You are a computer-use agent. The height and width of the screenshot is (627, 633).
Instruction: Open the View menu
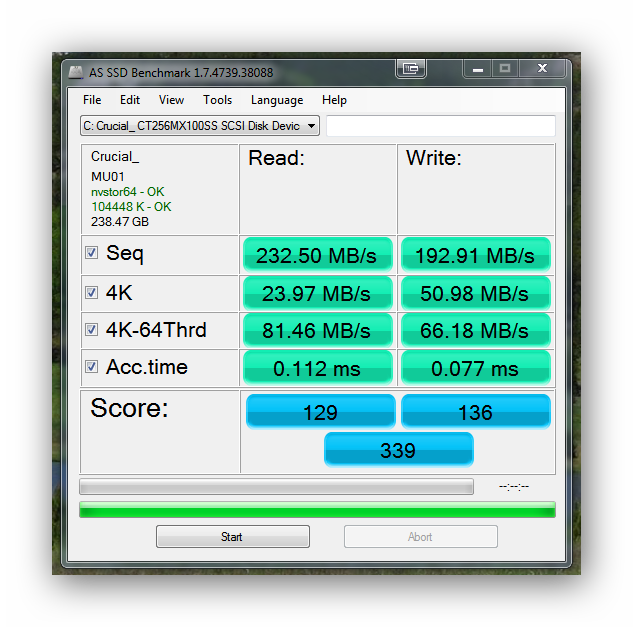pyautogui.click(x=171, y=100)
